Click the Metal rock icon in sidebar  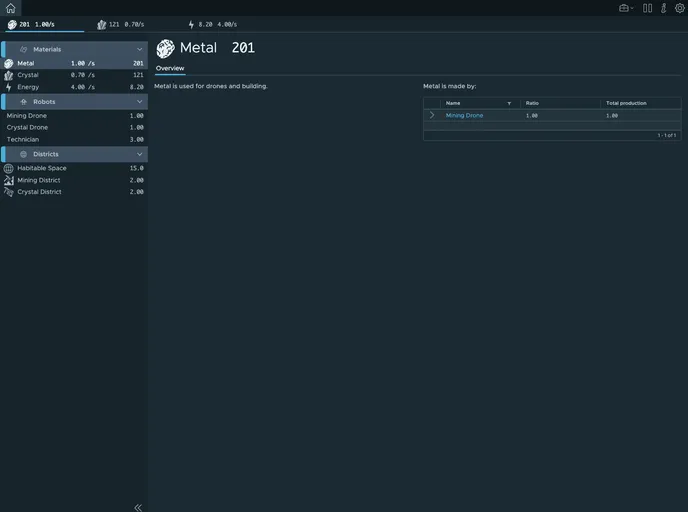click(x=8, y=63)
